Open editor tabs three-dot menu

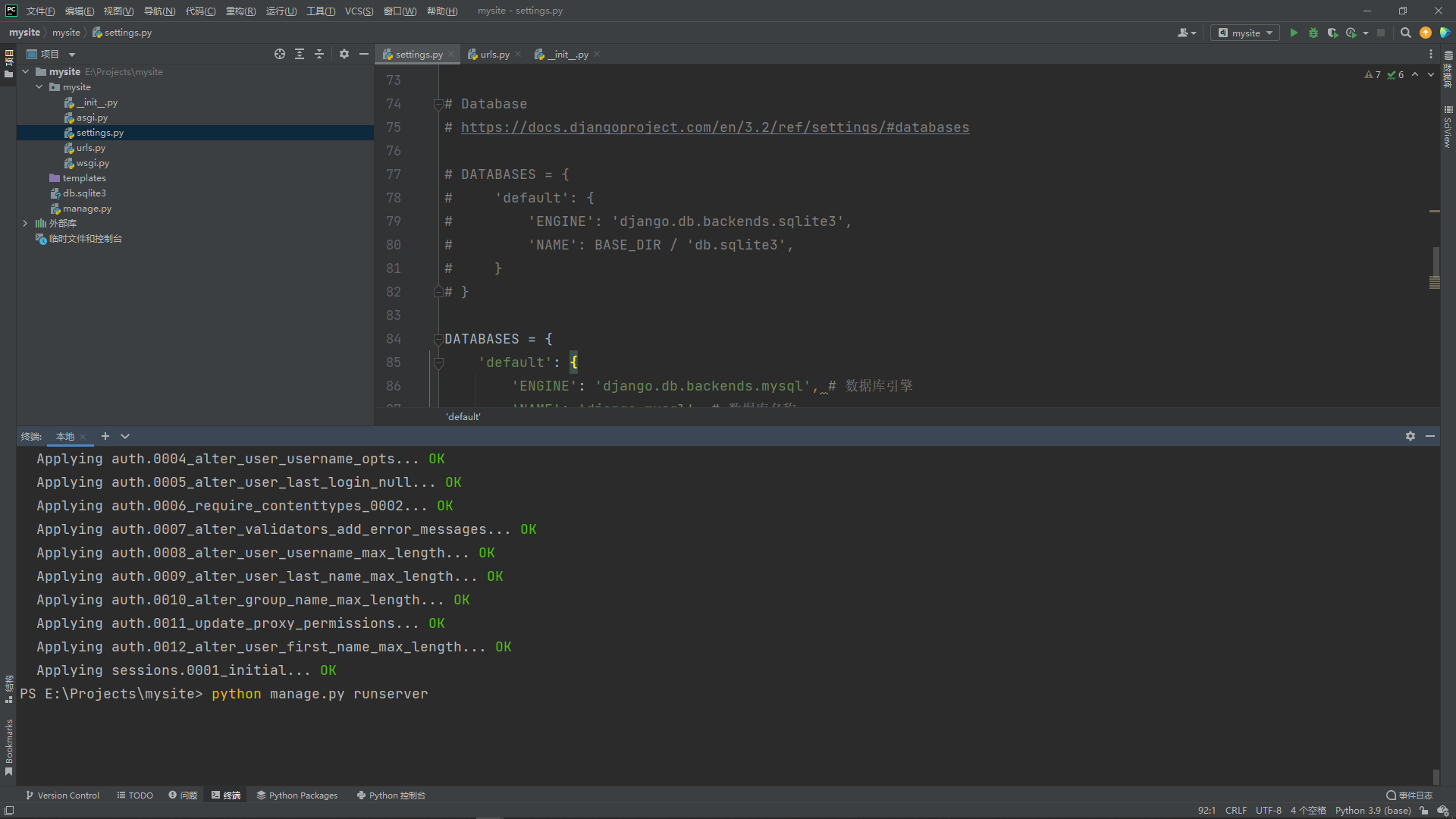1431,54
